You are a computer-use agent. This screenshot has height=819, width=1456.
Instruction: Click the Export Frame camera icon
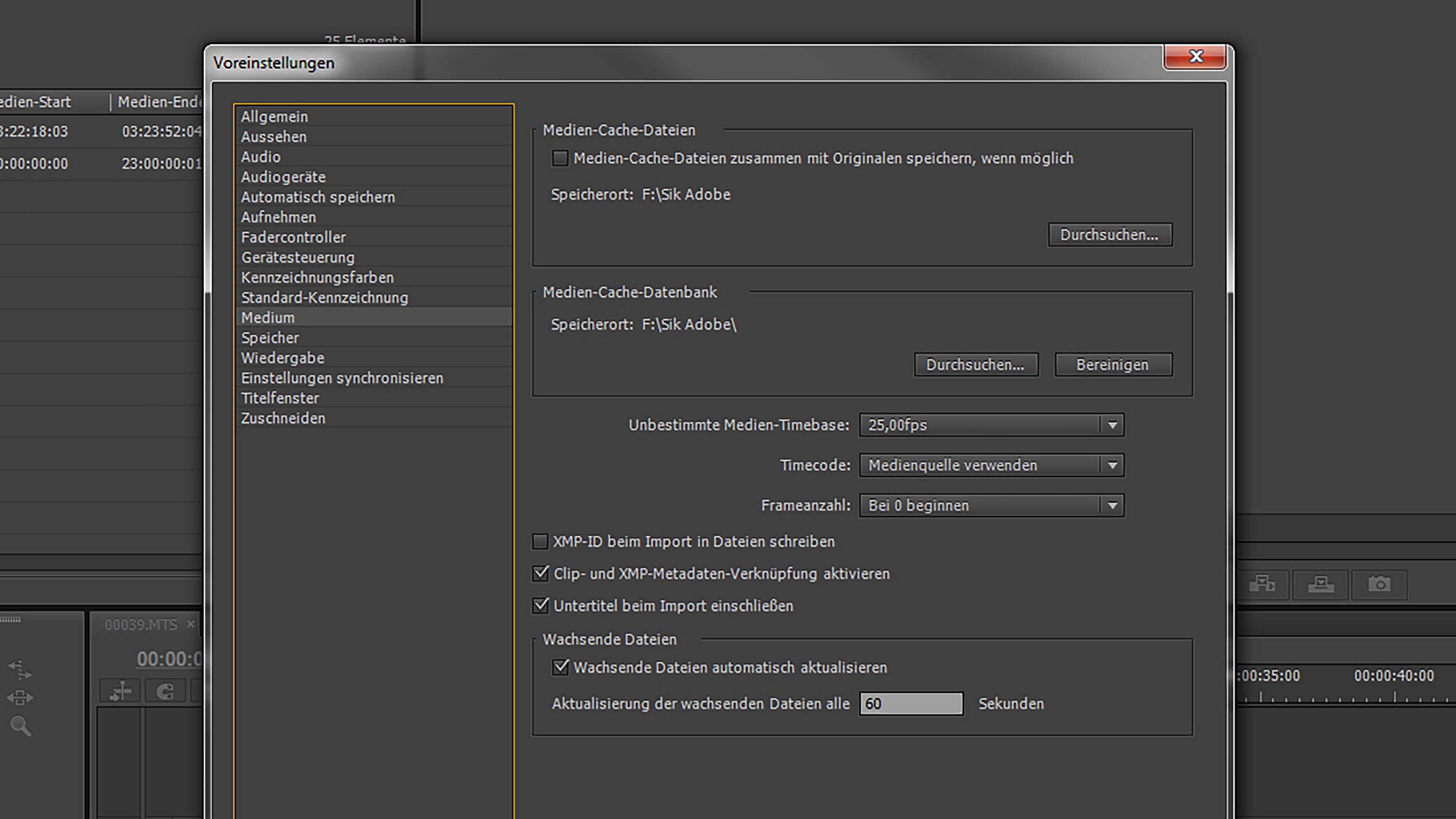[1379, 584]
